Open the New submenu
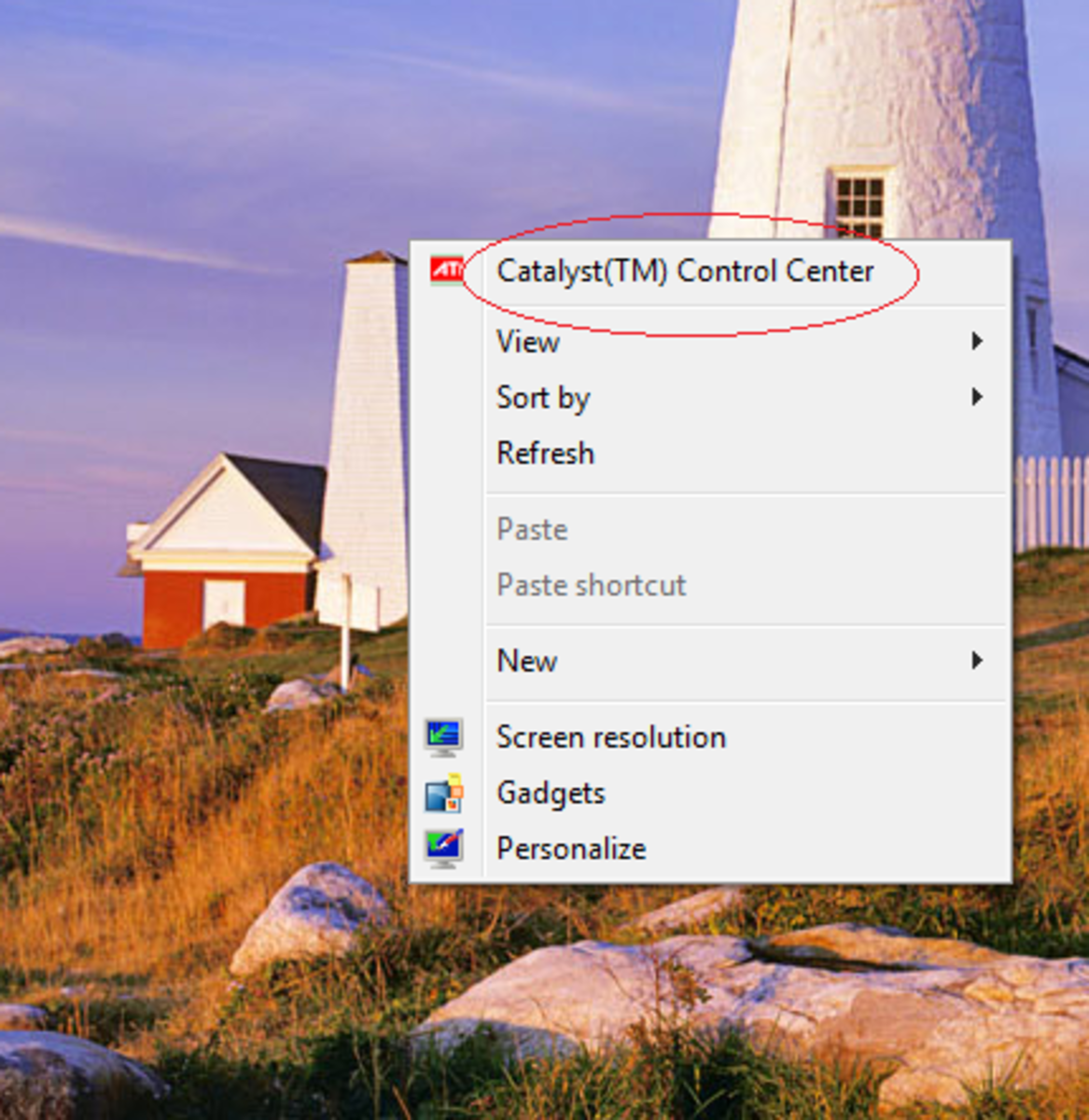The height and width of the screenshot is (1120, 1089). [x=527, y=661]
